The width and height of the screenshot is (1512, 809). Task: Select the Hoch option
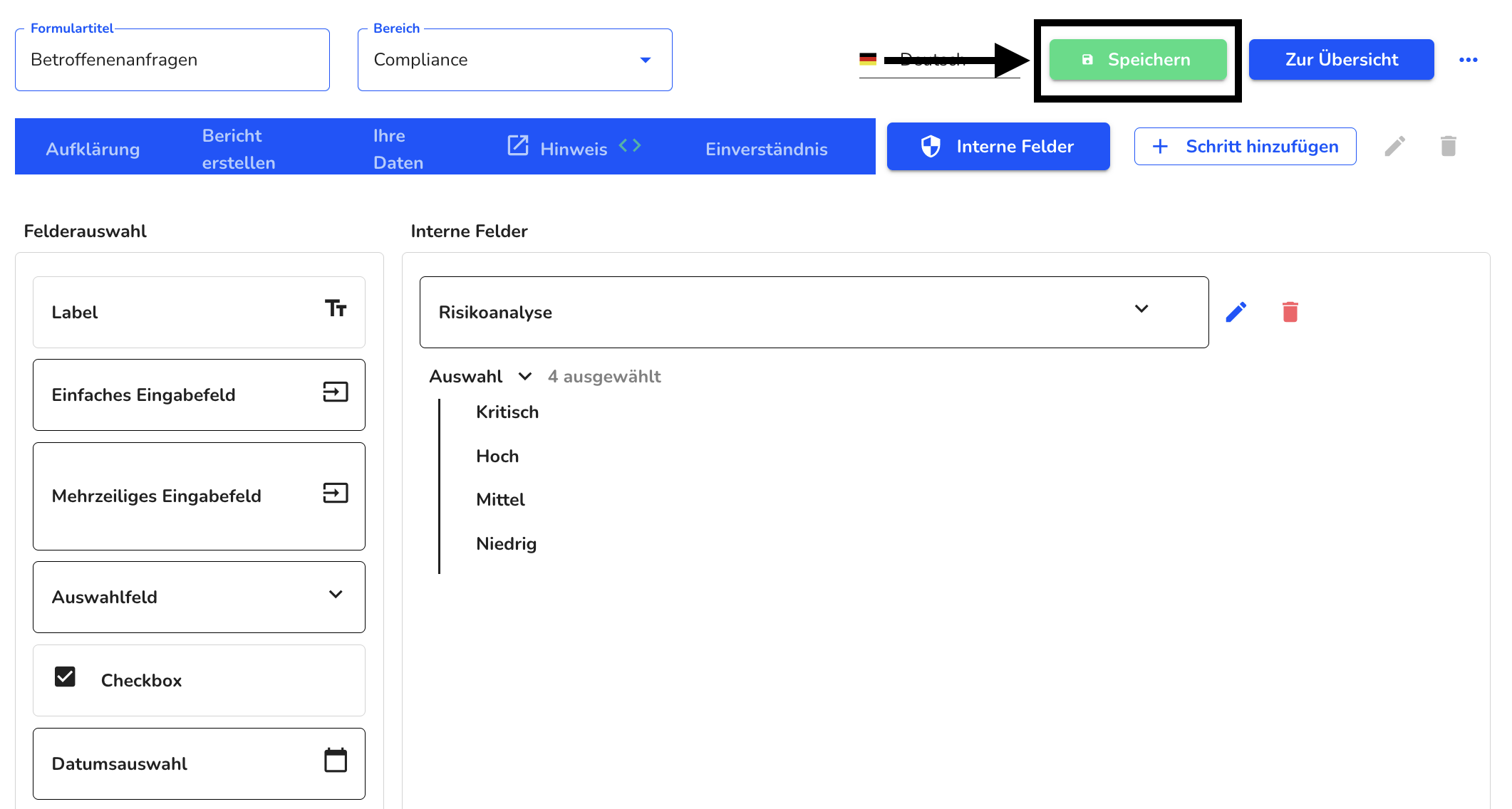point(497,456)
